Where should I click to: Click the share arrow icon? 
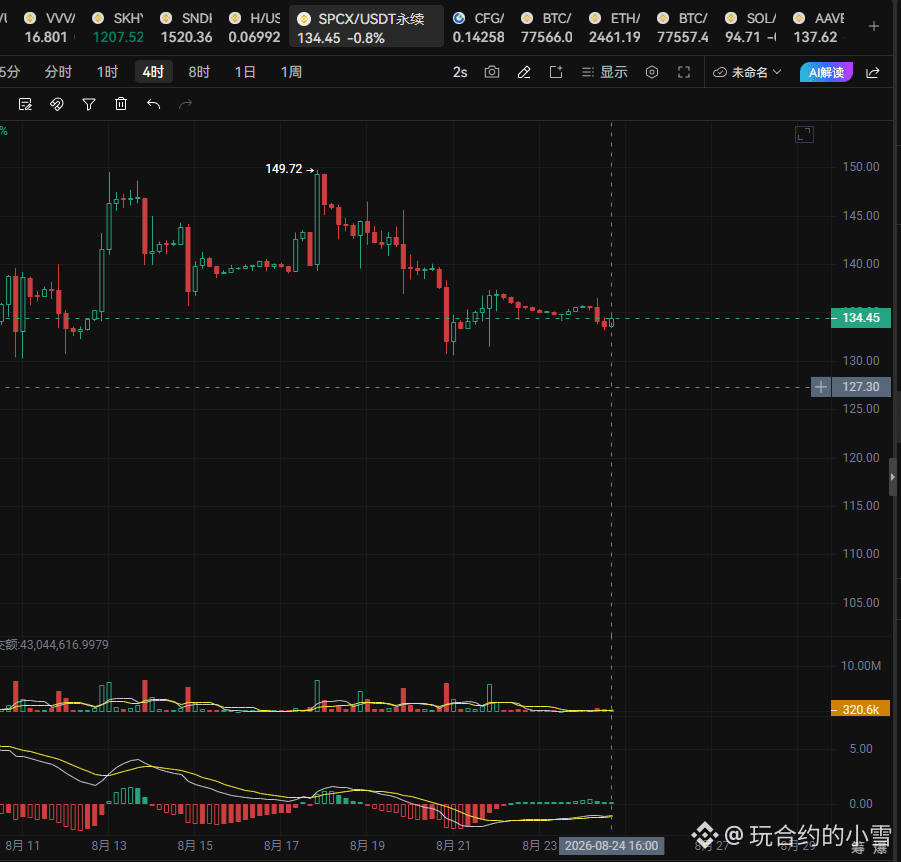tap(873, 72)
